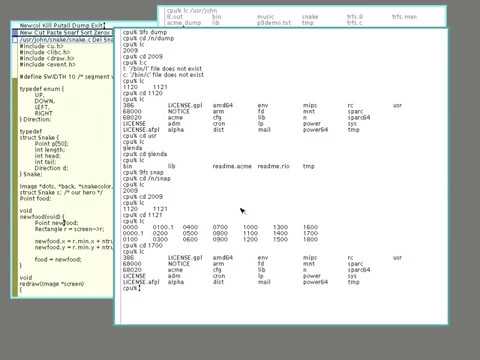480x360 pixels.
Task: Click the terminal window's left scrollbar
Action: click(117, 176)
